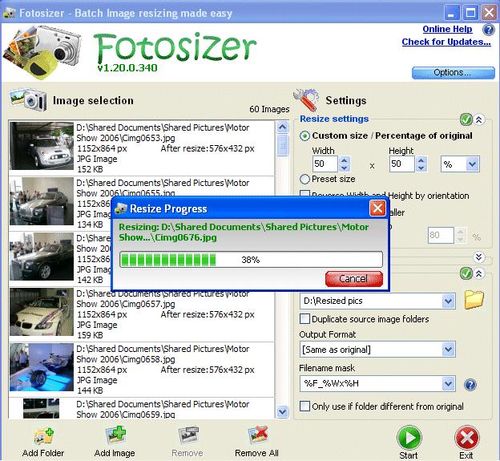
Task: Click the Remove All icon
Action: 258,436
